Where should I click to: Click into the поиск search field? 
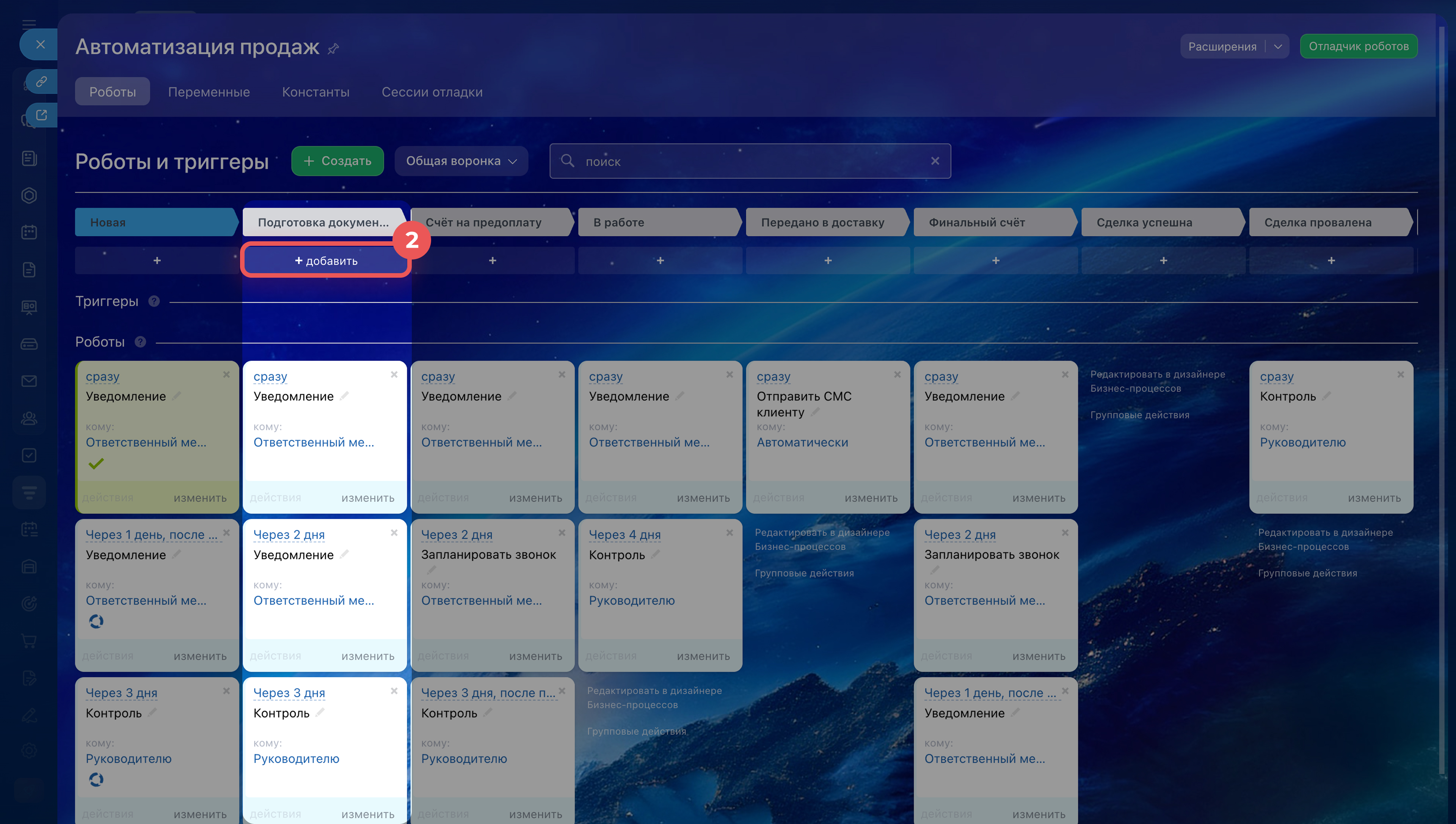point(746,161)
